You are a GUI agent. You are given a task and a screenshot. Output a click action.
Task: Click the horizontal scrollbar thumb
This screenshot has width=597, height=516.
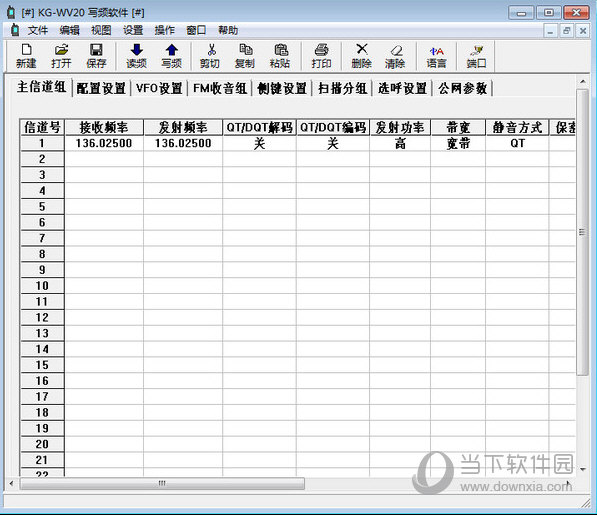pyautogui.click(x=162, y=483)
